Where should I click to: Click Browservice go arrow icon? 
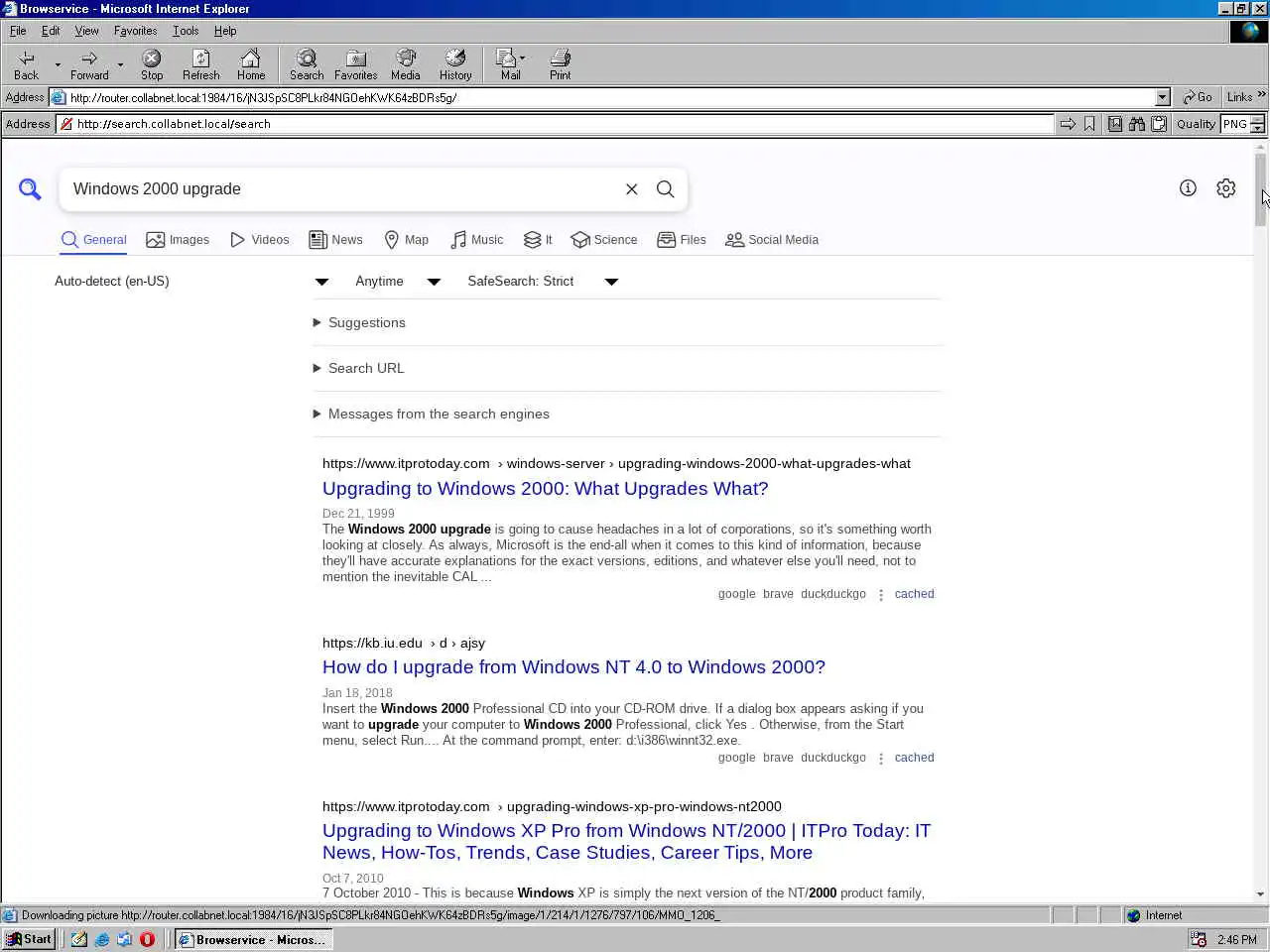[1068, 124]
